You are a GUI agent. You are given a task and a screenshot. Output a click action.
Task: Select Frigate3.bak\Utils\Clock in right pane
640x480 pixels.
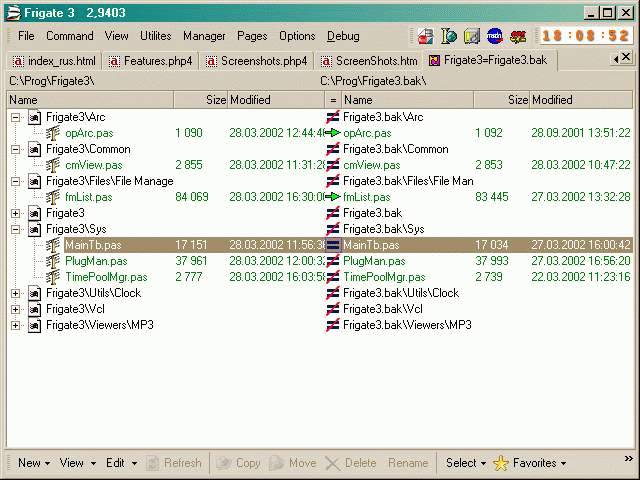coord(401,293)
